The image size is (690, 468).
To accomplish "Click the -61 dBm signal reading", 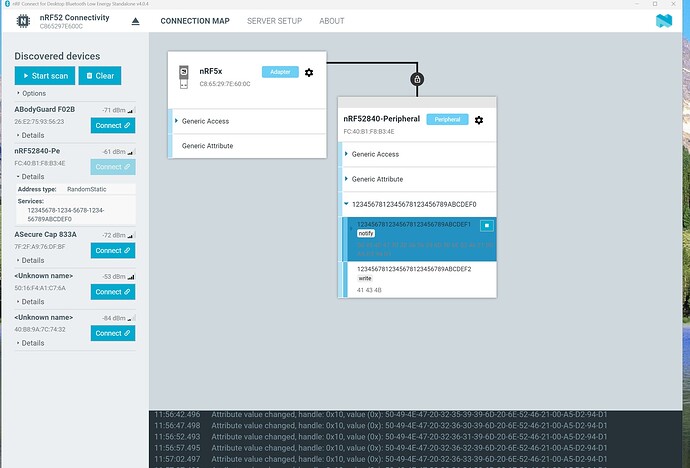I will [114, 152].
